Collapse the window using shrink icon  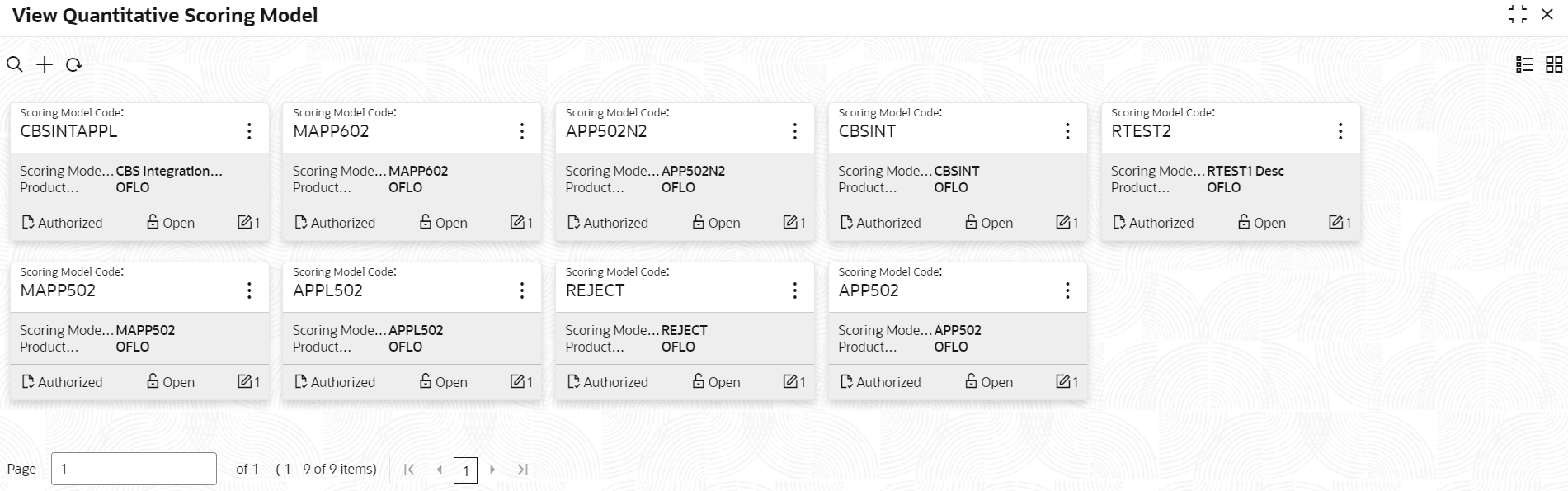[1518, 15]
